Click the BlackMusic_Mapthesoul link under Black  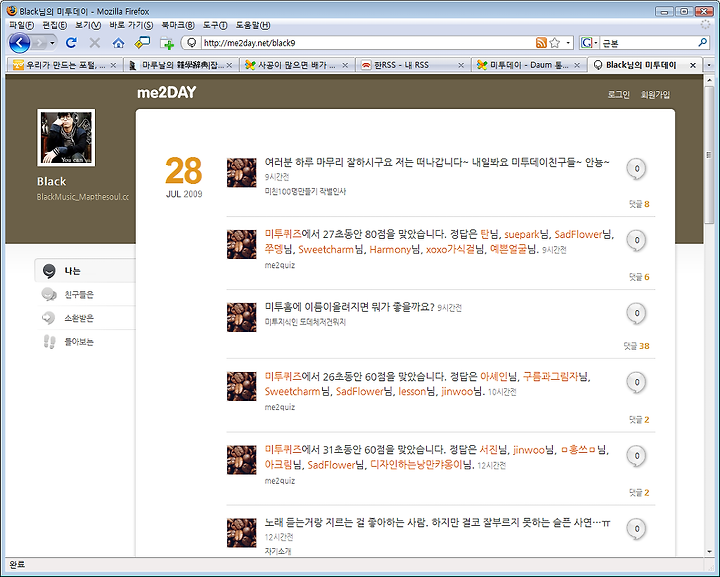[x=83, y=197]
